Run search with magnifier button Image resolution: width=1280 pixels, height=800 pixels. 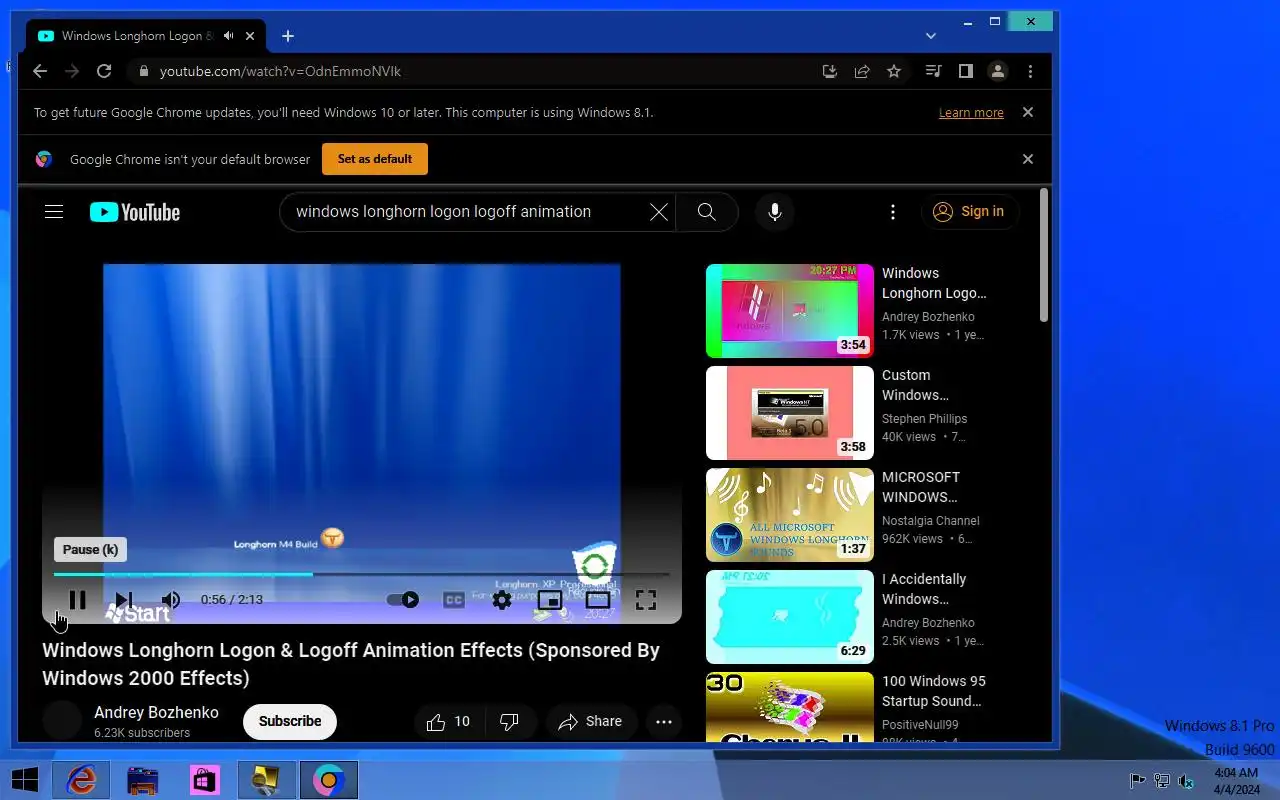pos(707,212)
